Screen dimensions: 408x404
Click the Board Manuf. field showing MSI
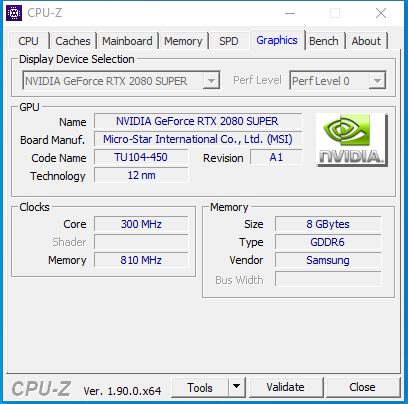[x=198, y=139]
